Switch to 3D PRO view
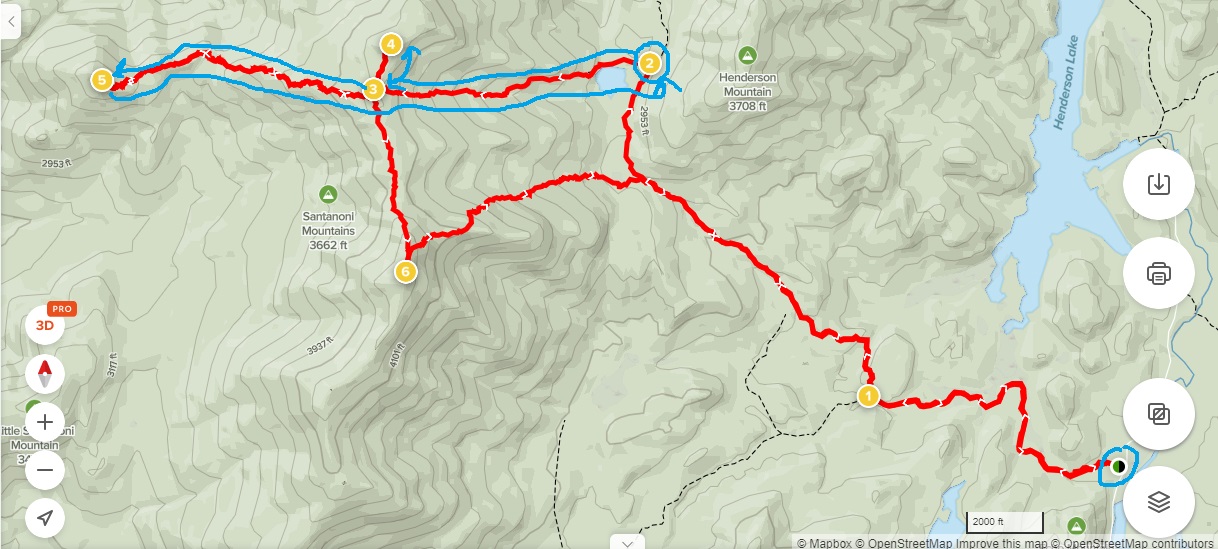Screen dimensions: 1218x549 coord(45,323)
